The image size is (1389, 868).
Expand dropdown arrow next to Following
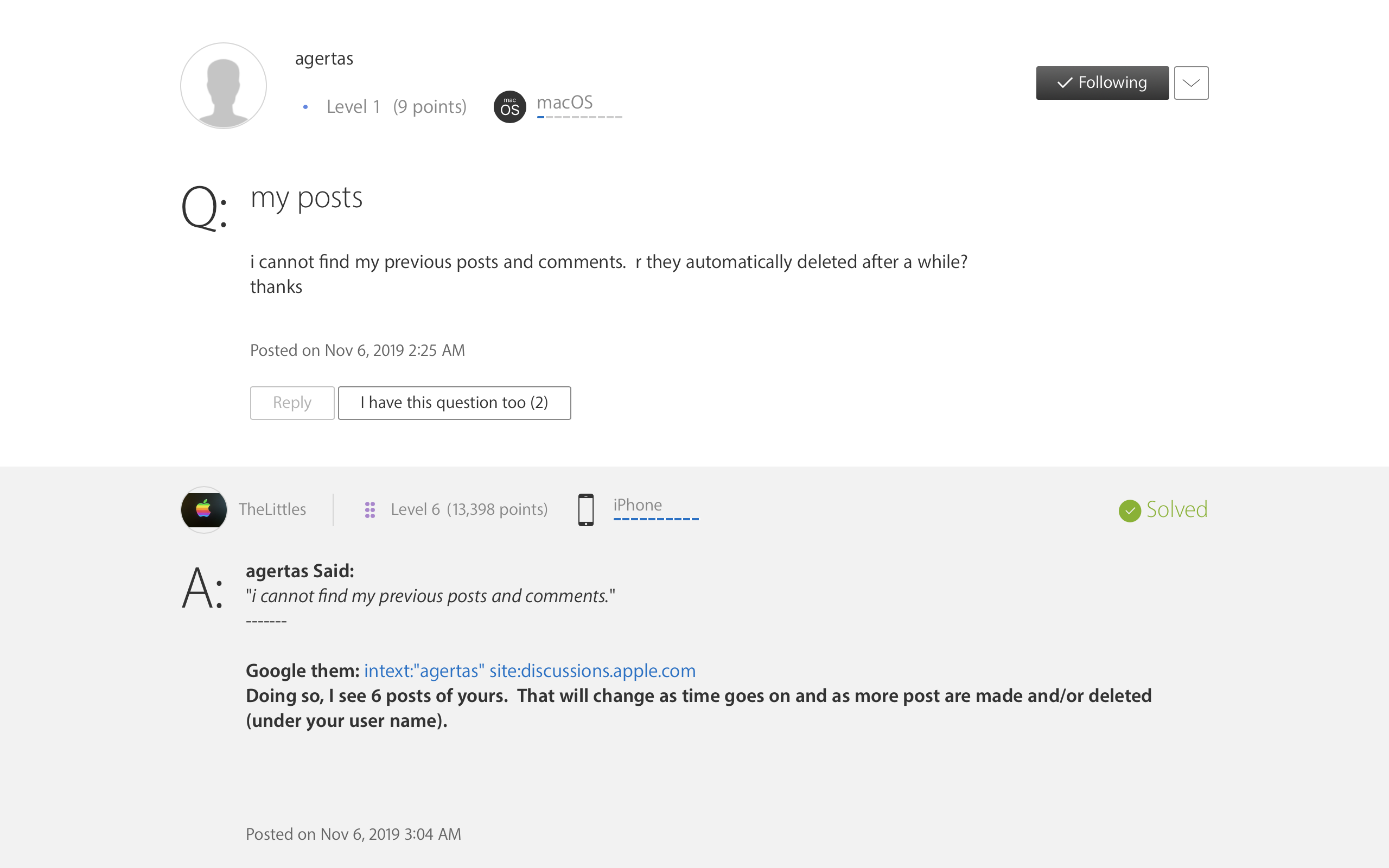point(1191,82)
